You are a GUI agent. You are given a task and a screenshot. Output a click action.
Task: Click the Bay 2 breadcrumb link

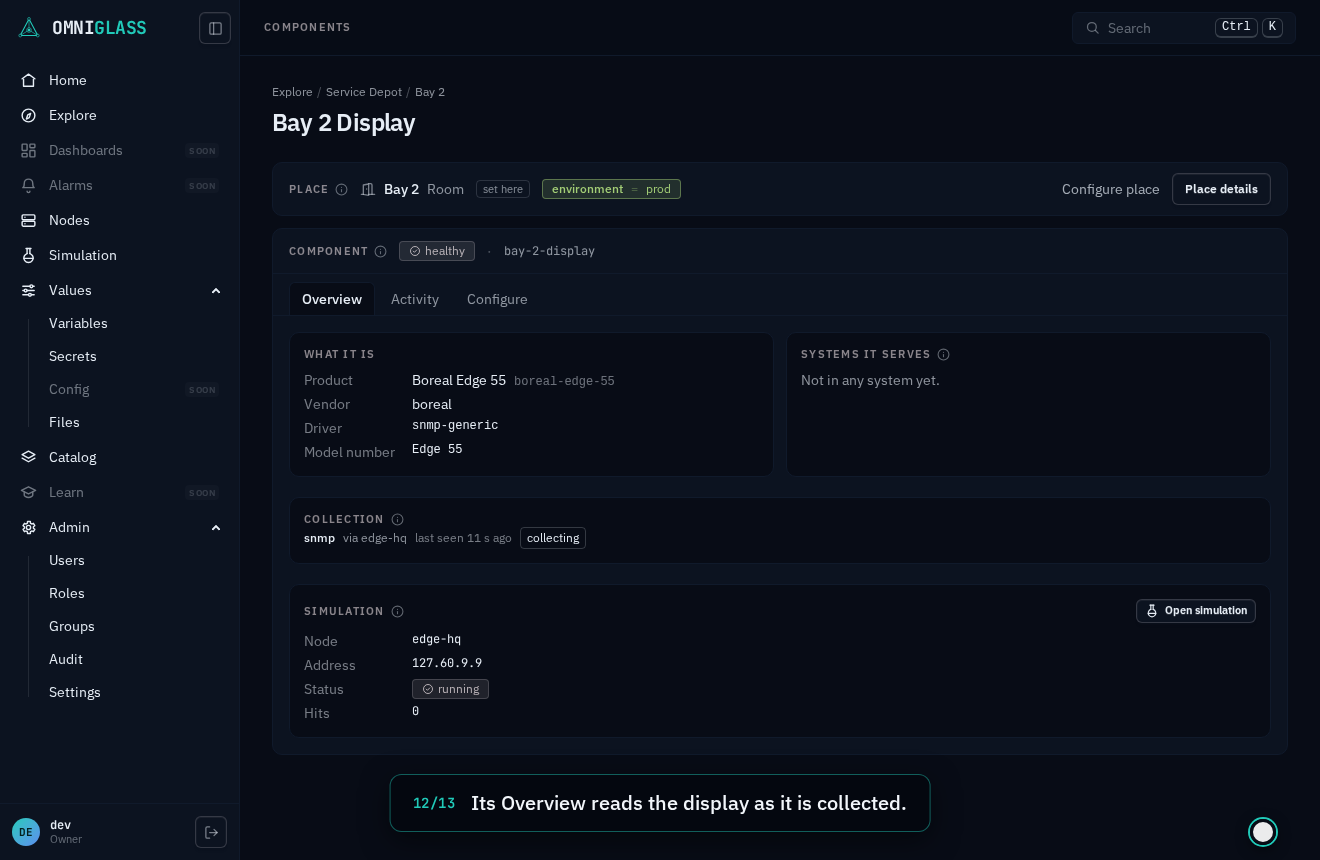click(430, 92)
